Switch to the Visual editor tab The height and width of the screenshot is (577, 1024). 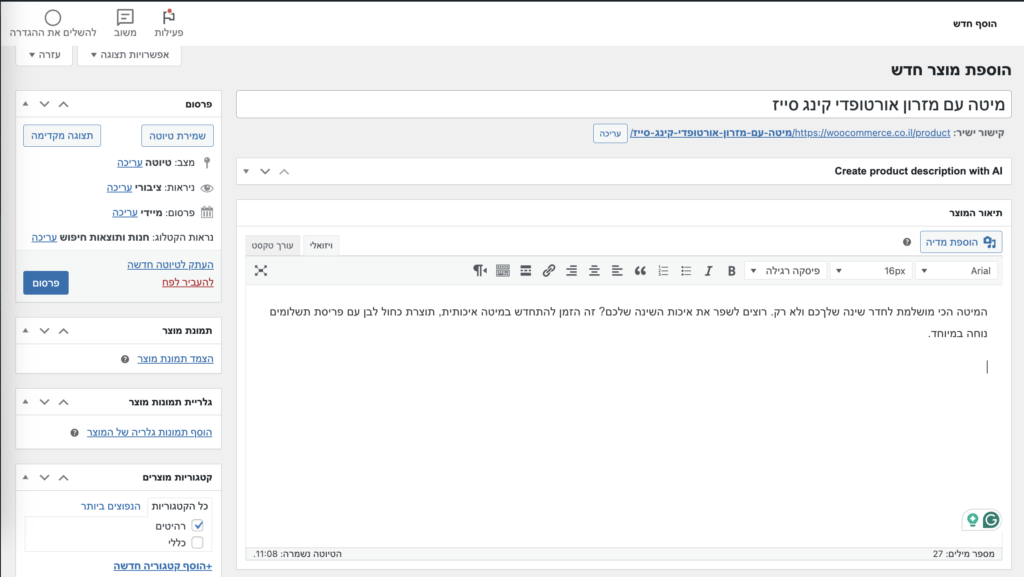click(321, 245)
